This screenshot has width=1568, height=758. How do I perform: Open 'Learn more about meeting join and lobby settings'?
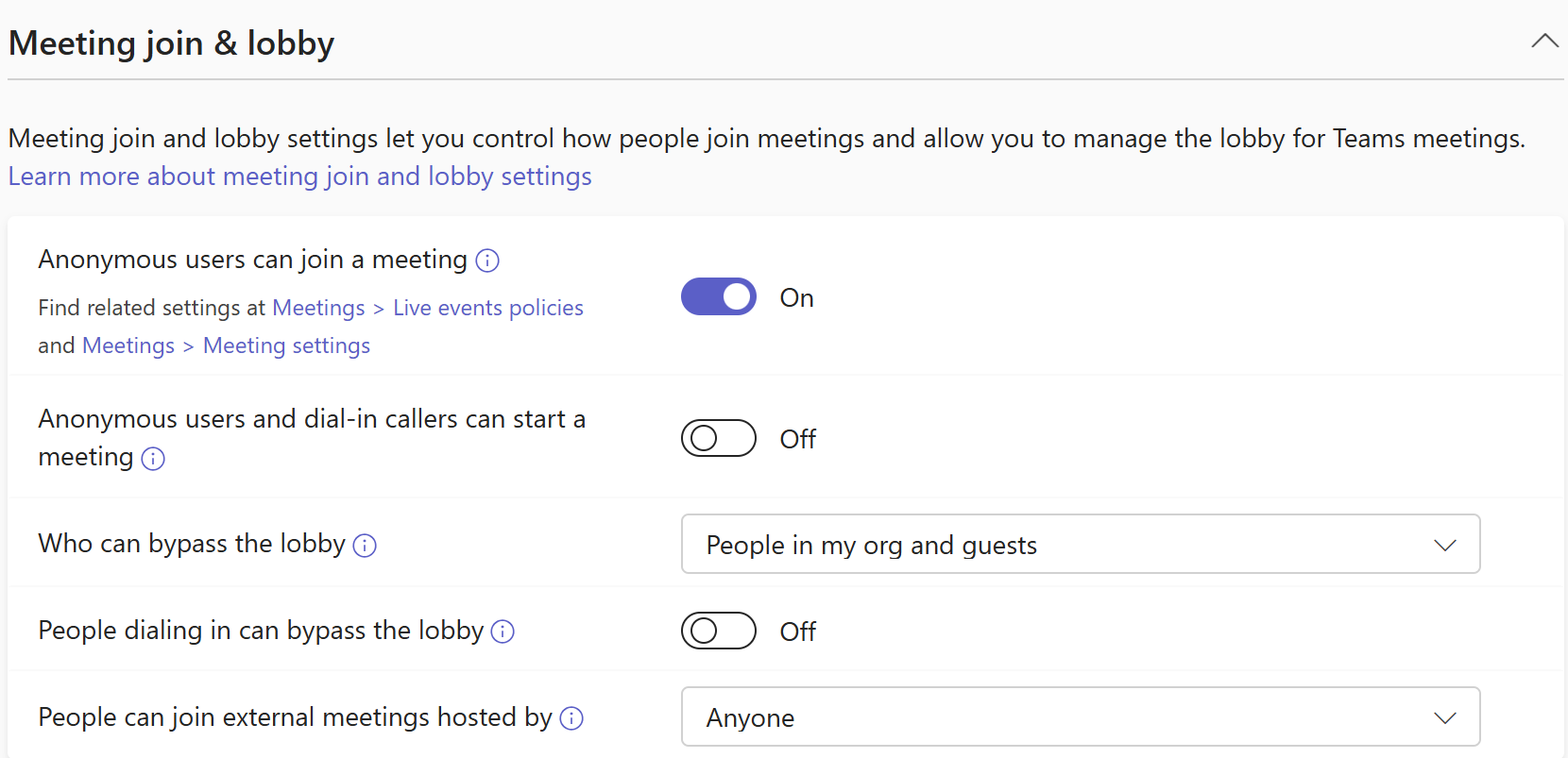[x=299, y=177]
